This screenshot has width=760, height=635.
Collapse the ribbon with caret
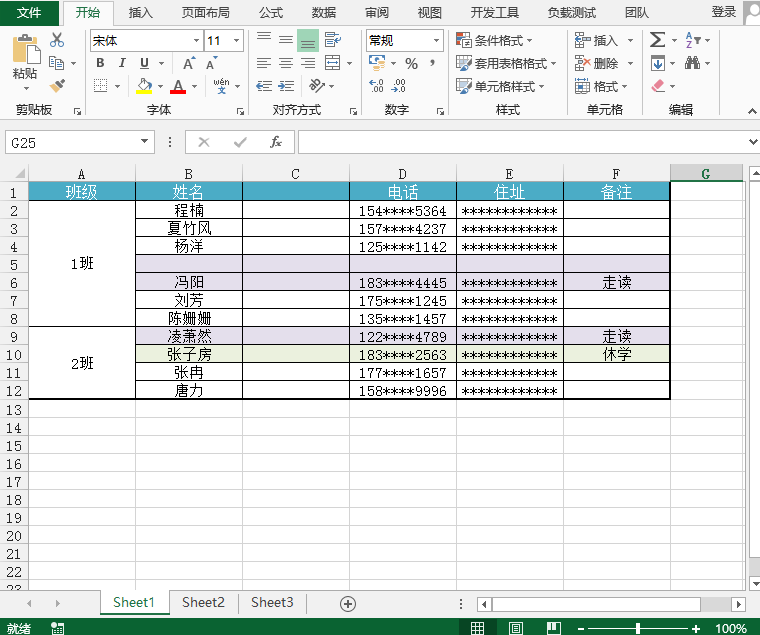tap(752, 111)
